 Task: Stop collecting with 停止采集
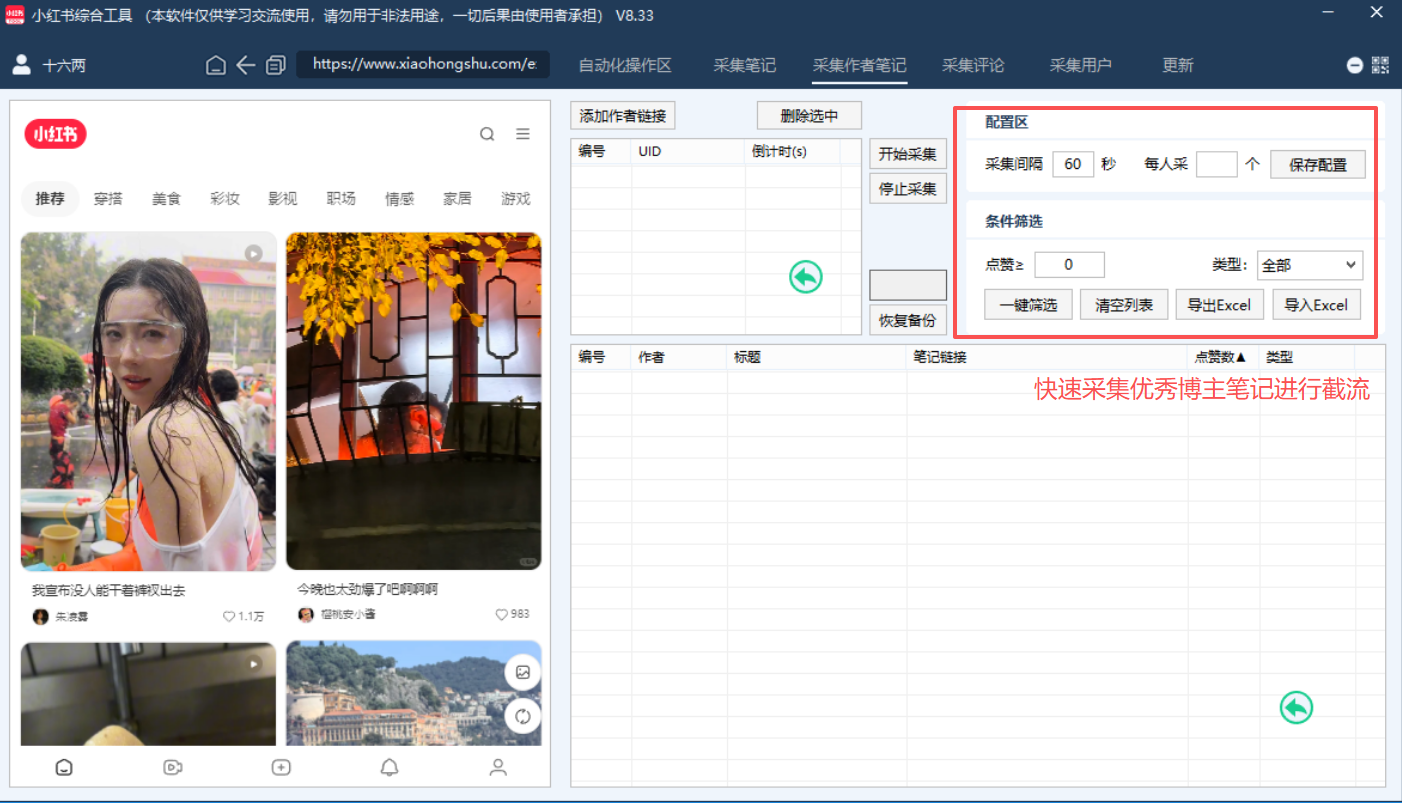(x=908, y=188)
